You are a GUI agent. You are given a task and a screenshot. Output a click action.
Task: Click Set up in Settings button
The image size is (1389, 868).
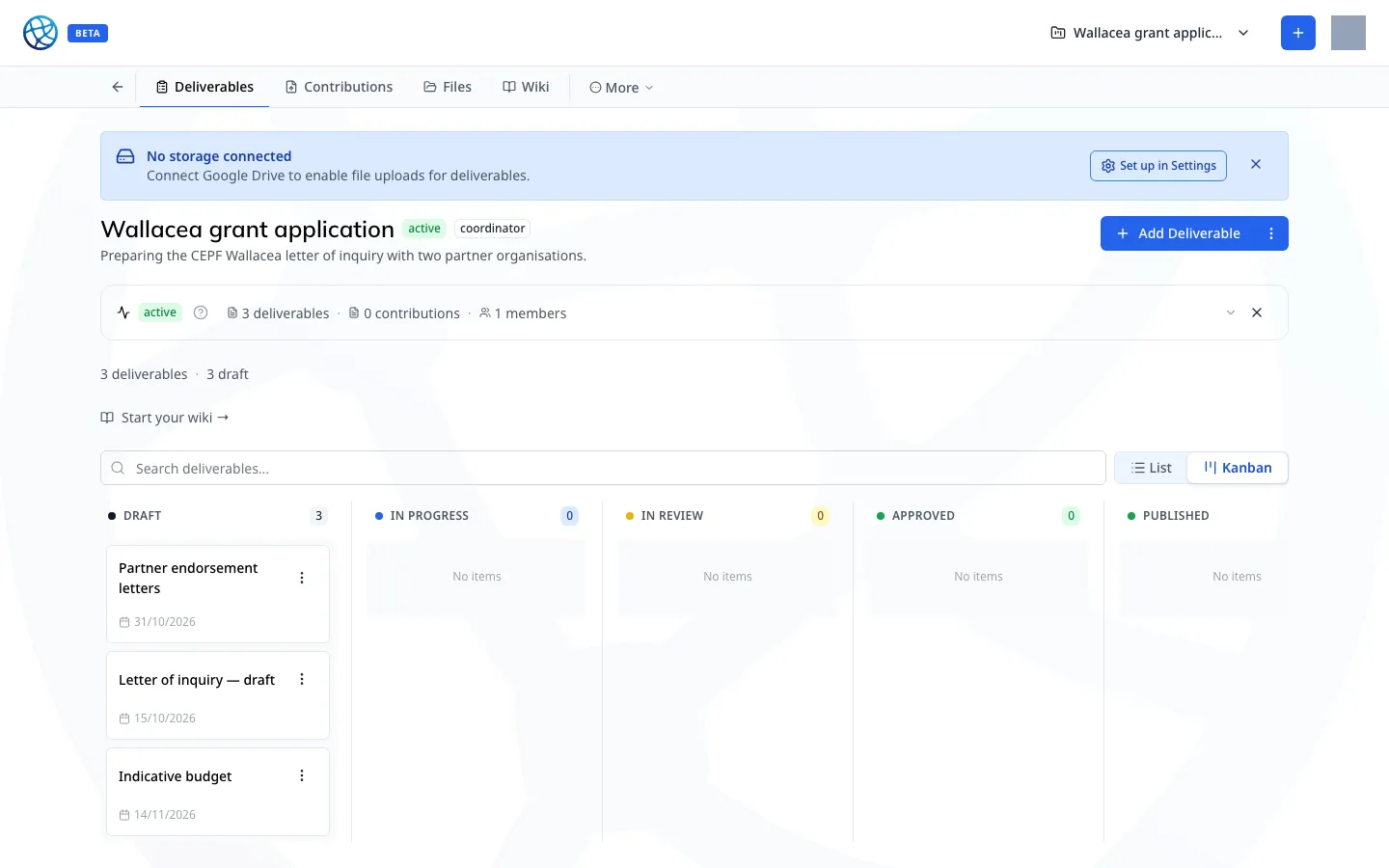pyautogui.click(x=1158, y=166)
